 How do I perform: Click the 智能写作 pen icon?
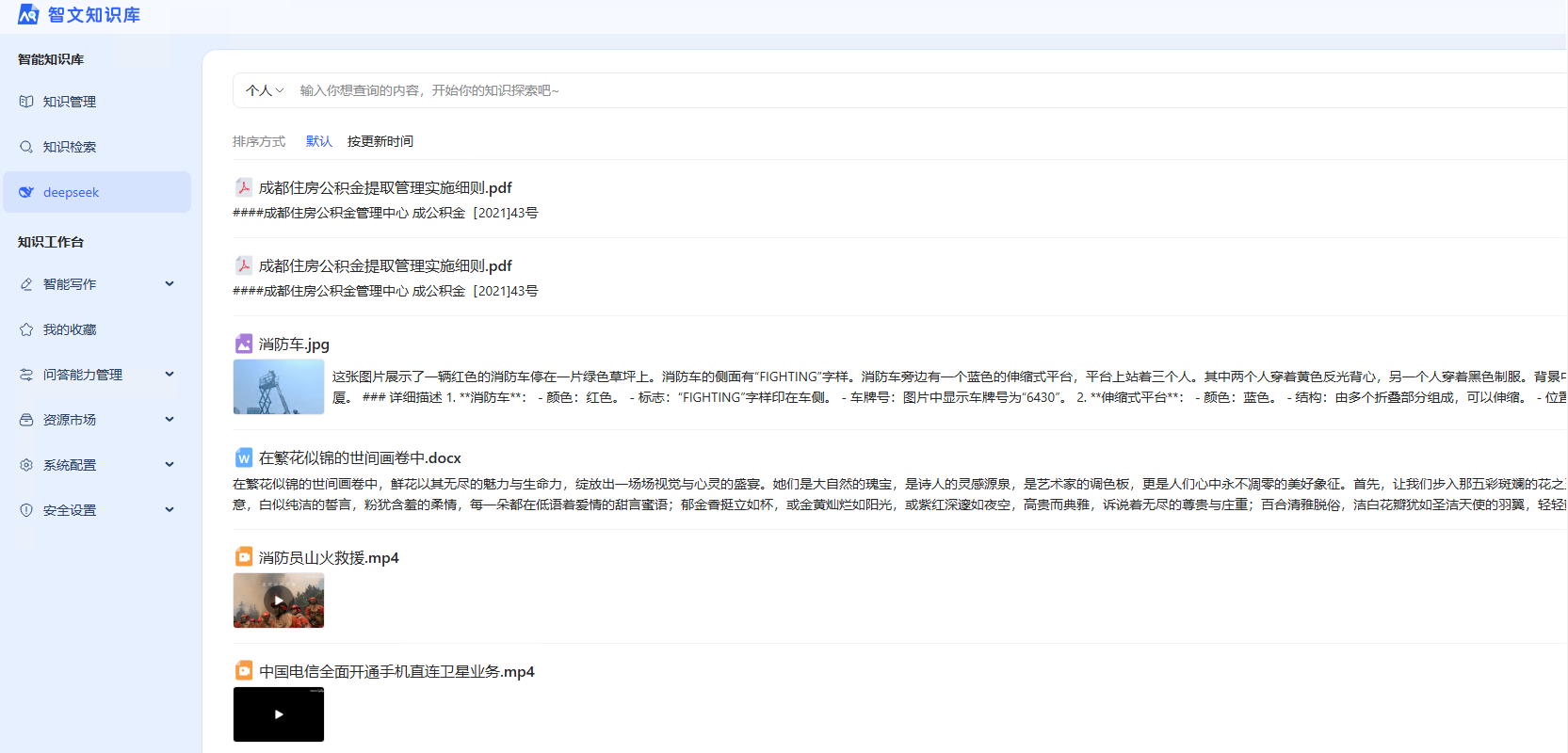[x=26, y=284]
